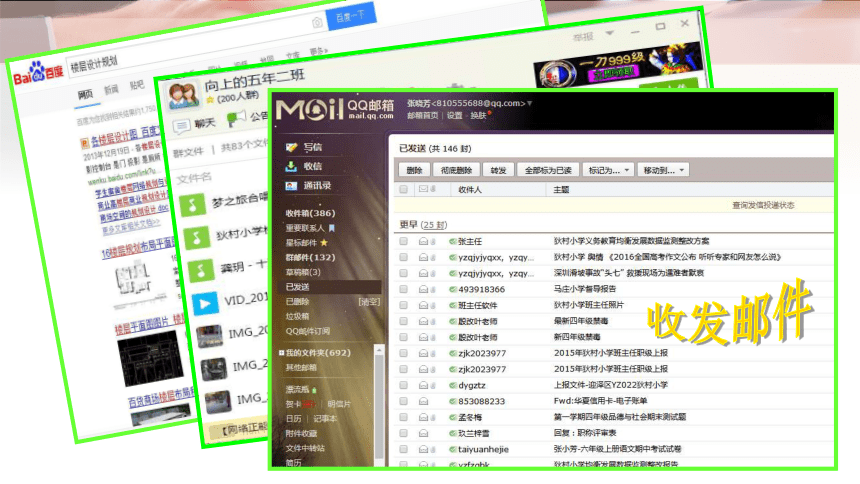
Task: Open contacts (通讯录) card icon
Action: (x=291, y=186)
